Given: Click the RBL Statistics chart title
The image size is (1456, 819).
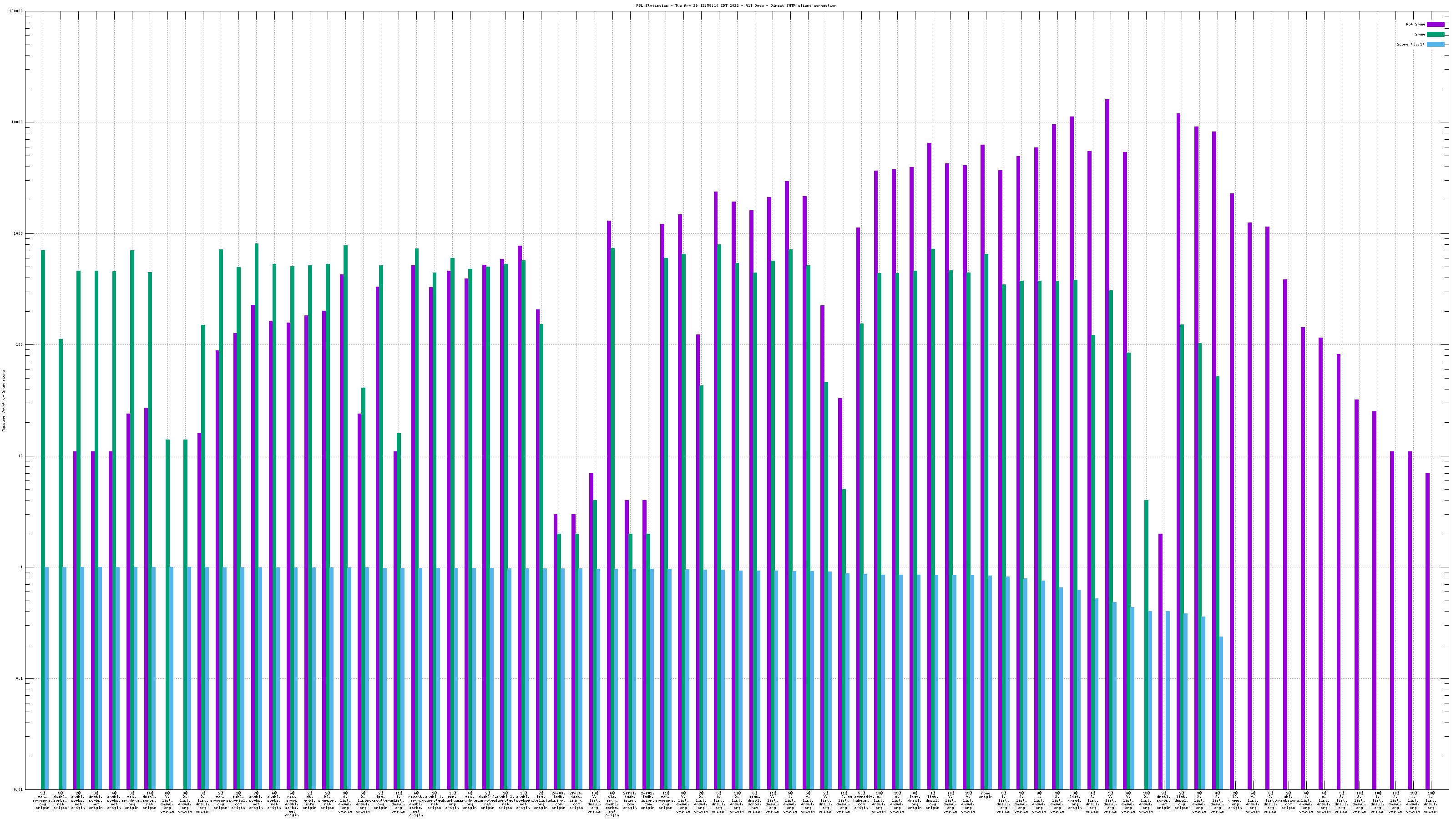Looking at the screenshot, I should (736, 5).
